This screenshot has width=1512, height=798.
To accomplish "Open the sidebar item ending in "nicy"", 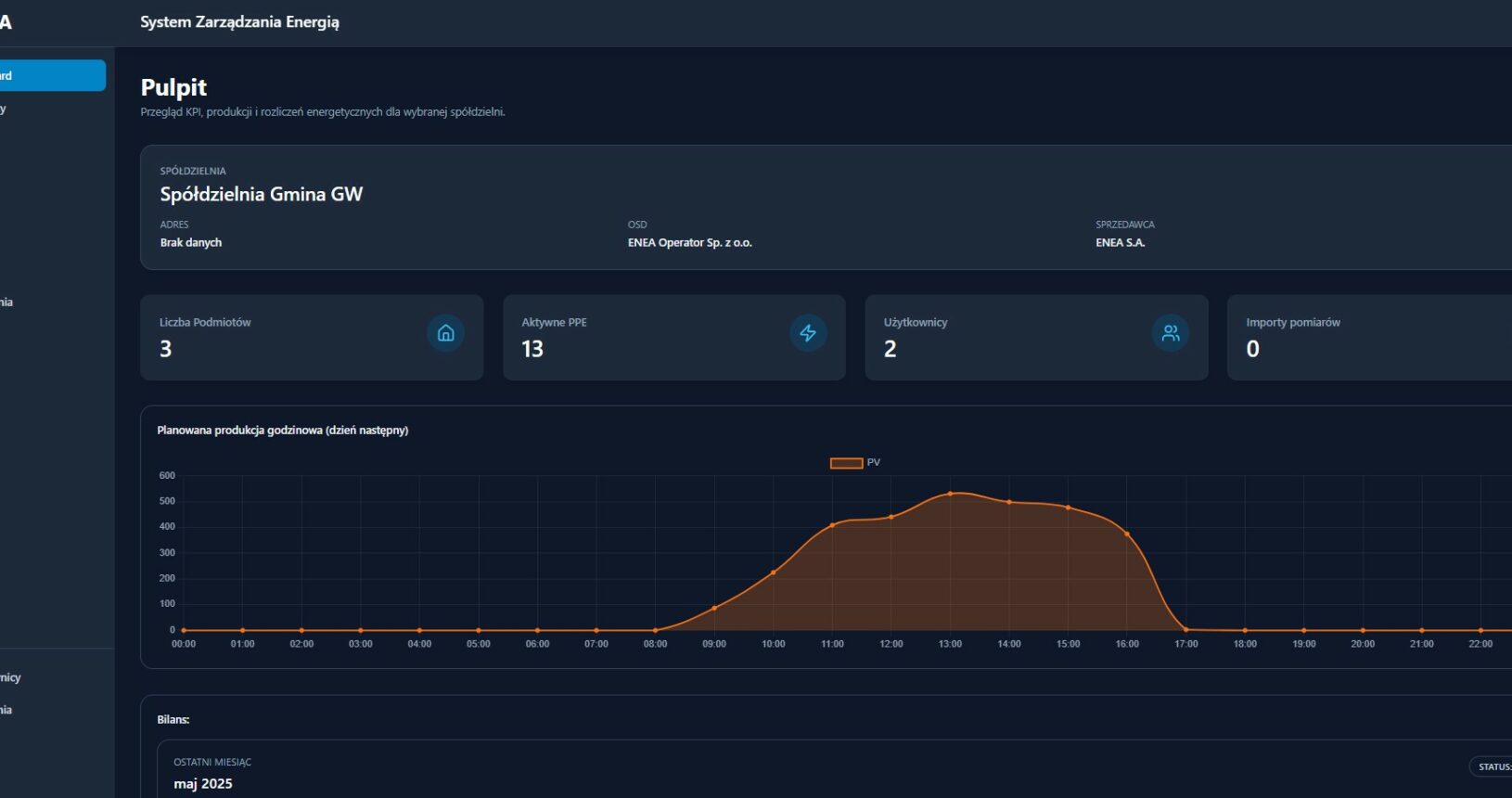I will 11,677.
